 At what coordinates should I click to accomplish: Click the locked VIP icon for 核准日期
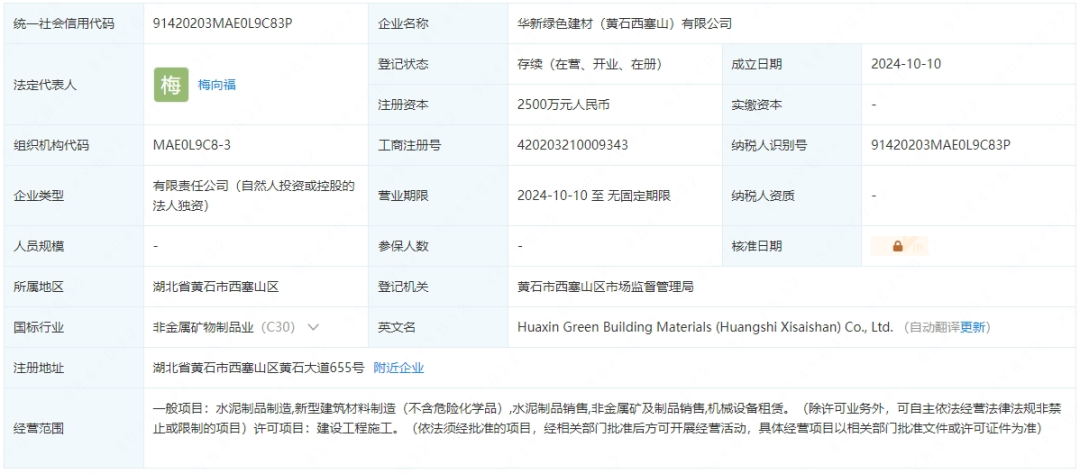pyautogui.click(x=900, y=246)
